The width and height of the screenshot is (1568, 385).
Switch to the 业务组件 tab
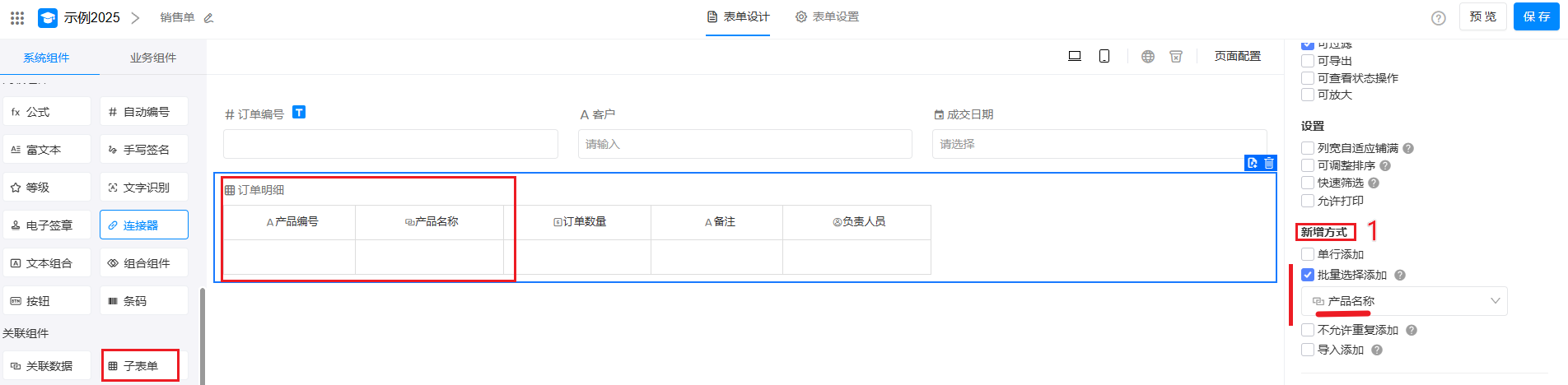(153, 58)
